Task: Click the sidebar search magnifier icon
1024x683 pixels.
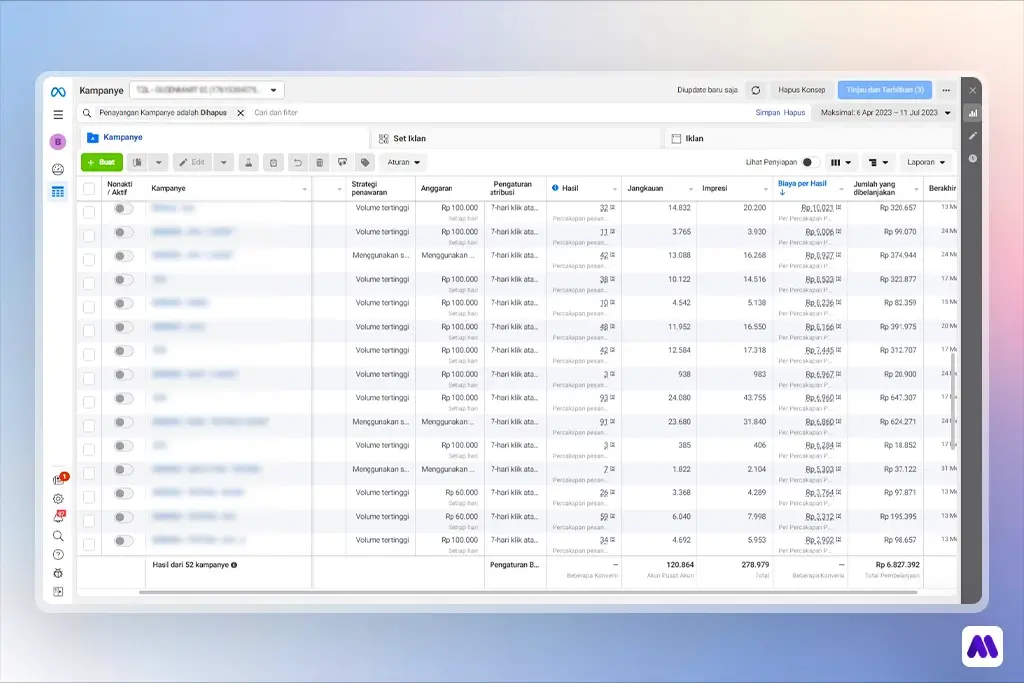Action: point(58,536)
